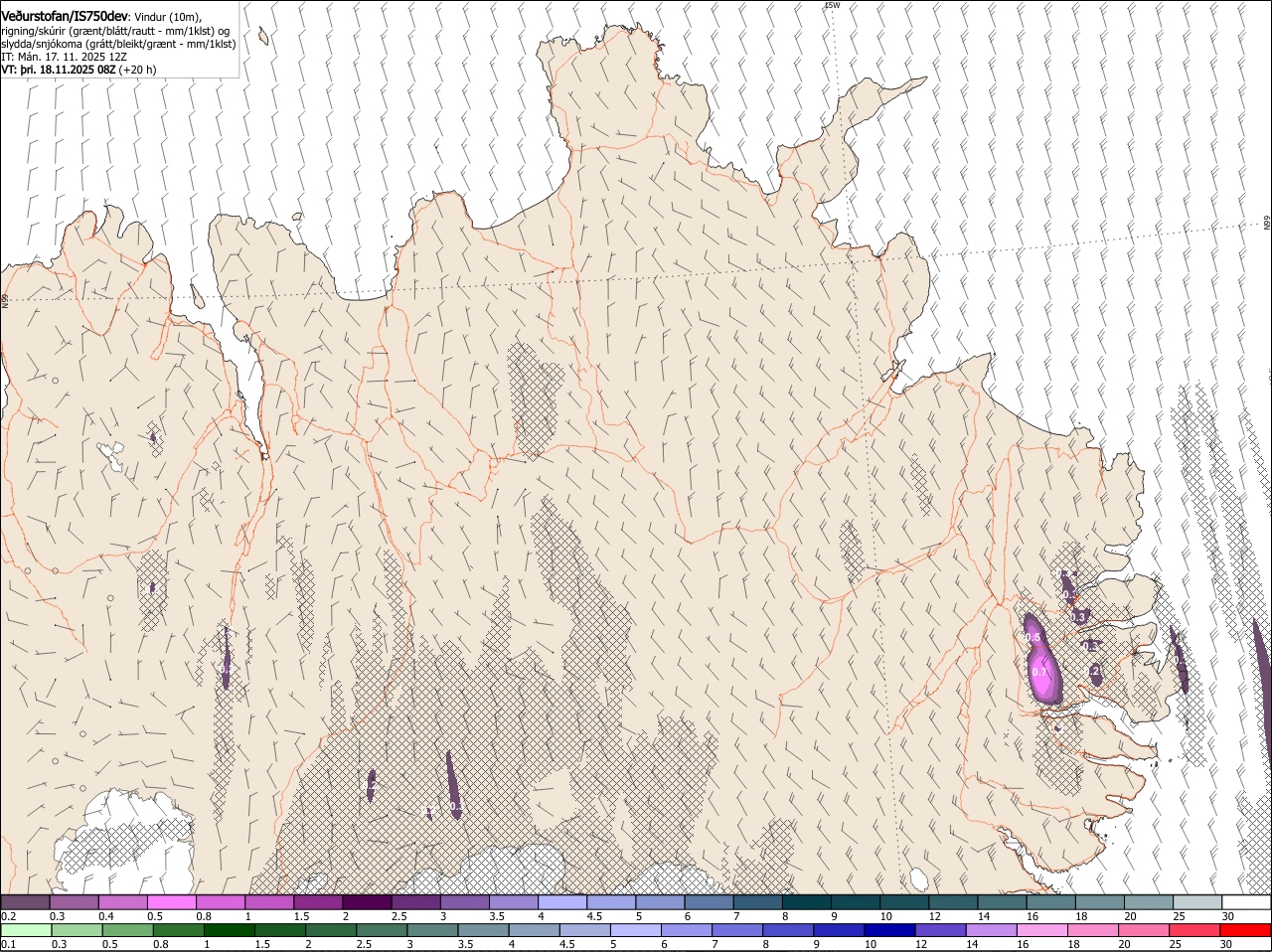Pick the light gray swatch between 25 and 30
Image resolution: width=1272 pixels, height=952 pixels.
pyautogui.click(x=1197, y=902)
